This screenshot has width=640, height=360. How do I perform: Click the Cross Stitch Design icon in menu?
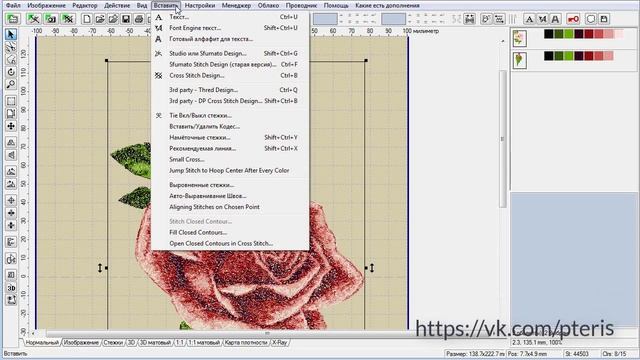pyautogui.click(x=159, y=76)
